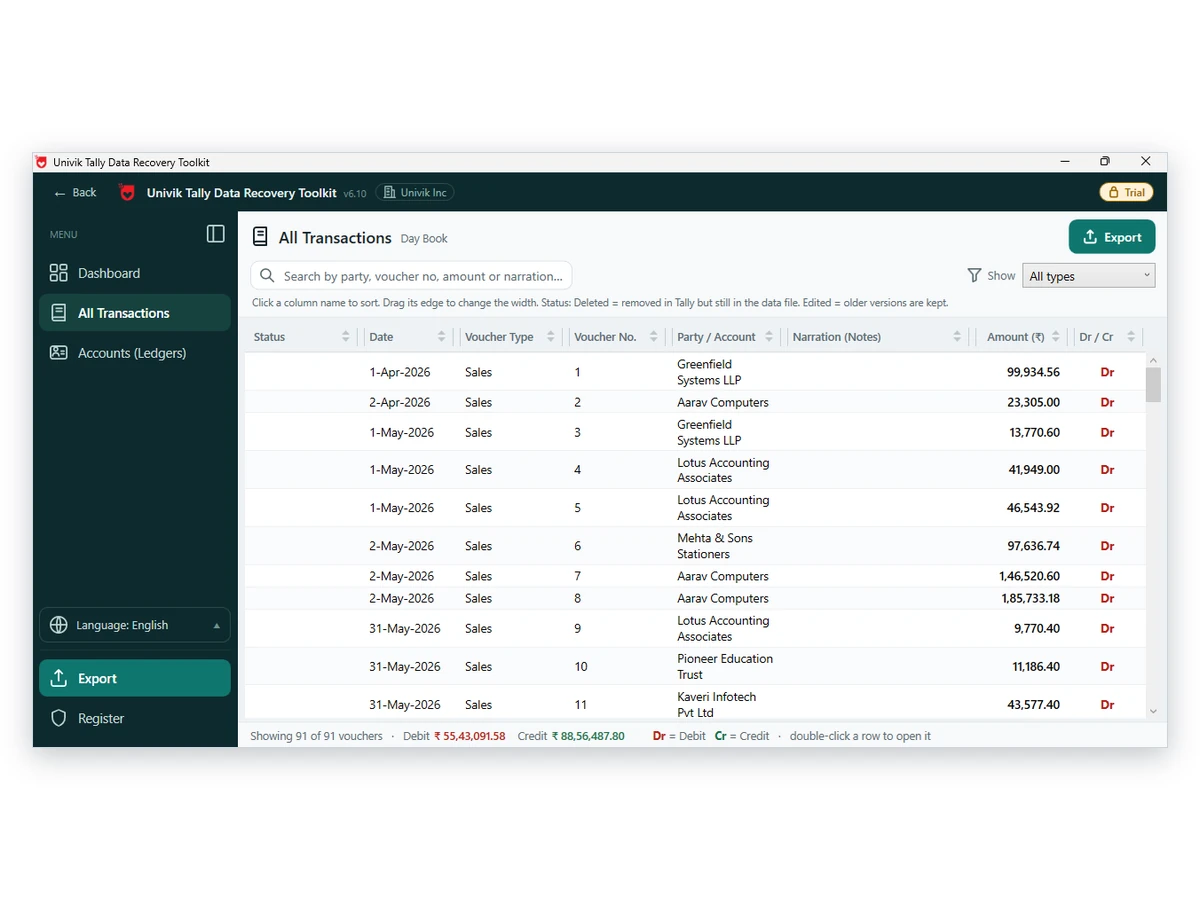This screenshot has width=1200, height=900.
Task: Click the top-right Export button
Action: coord(1112,237)
